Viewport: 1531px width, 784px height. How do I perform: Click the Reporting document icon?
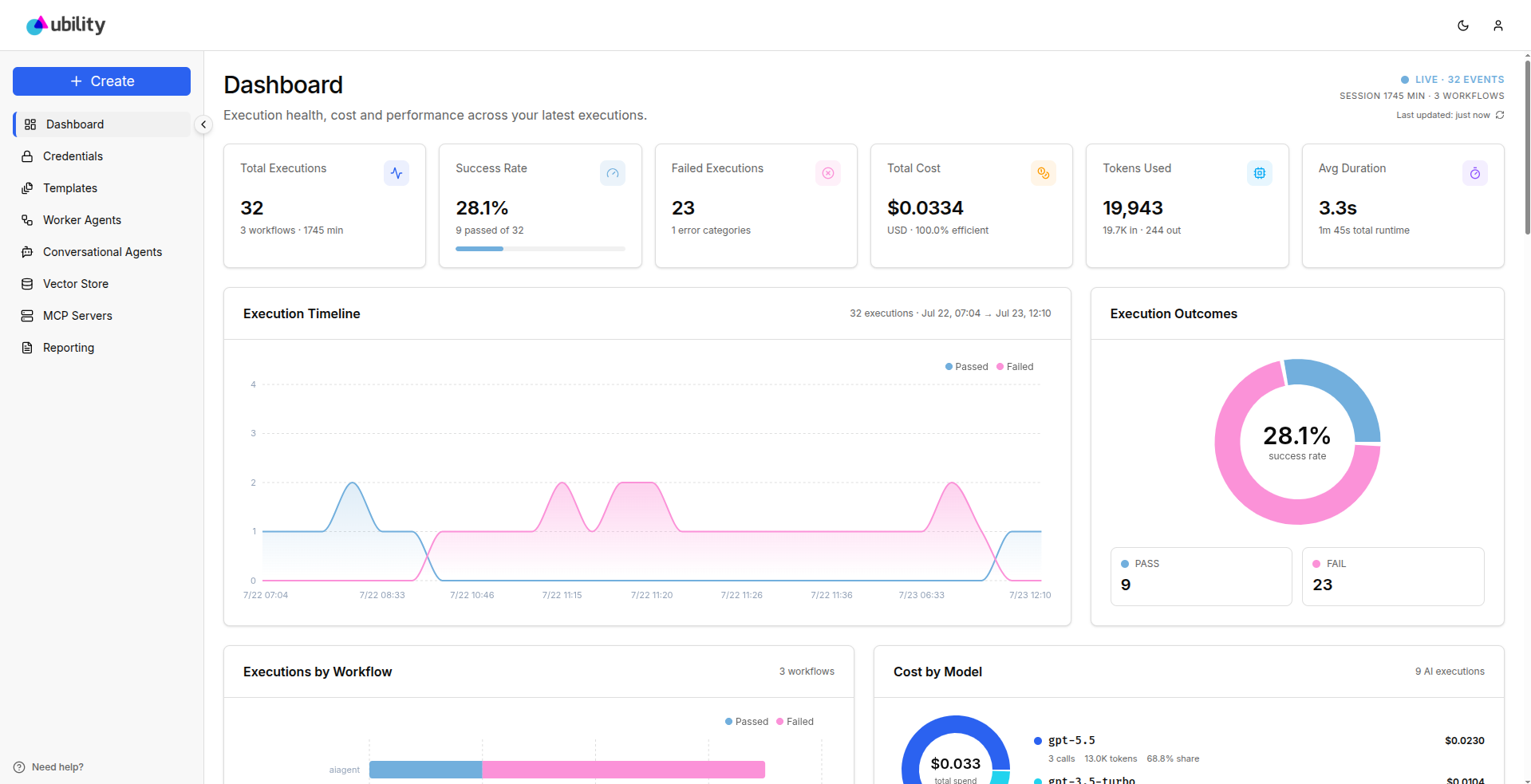[x=27, y=348]
